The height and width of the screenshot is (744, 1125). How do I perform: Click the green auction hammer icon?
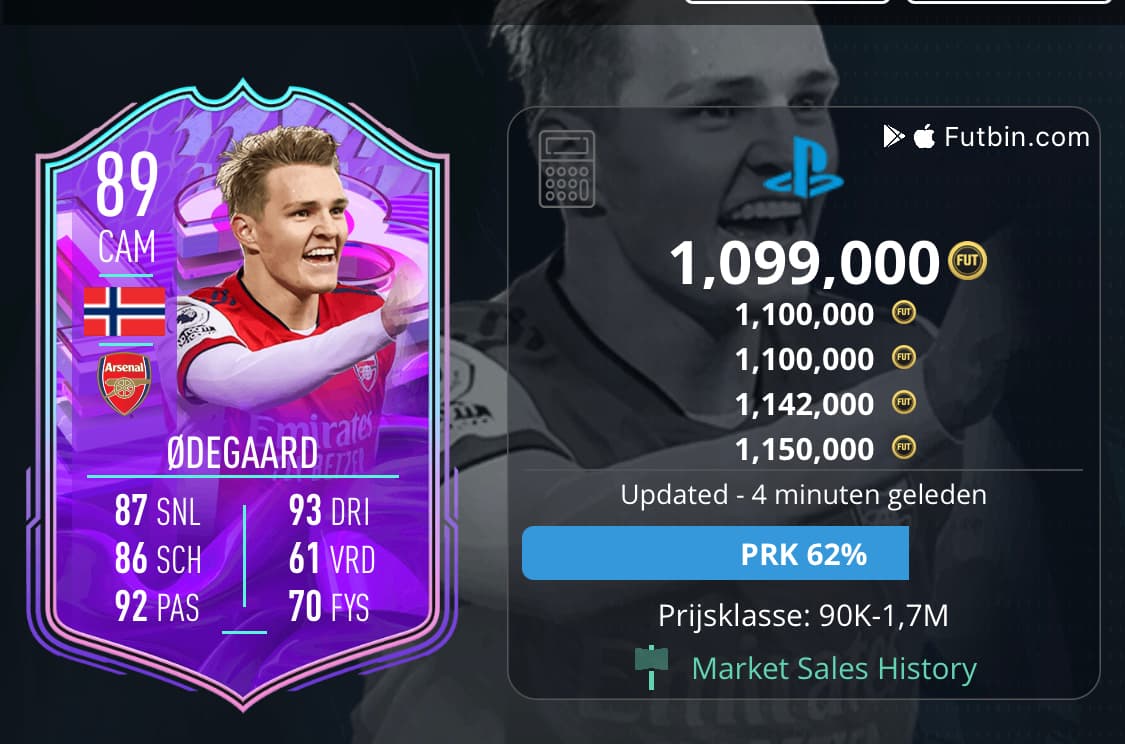651,667
